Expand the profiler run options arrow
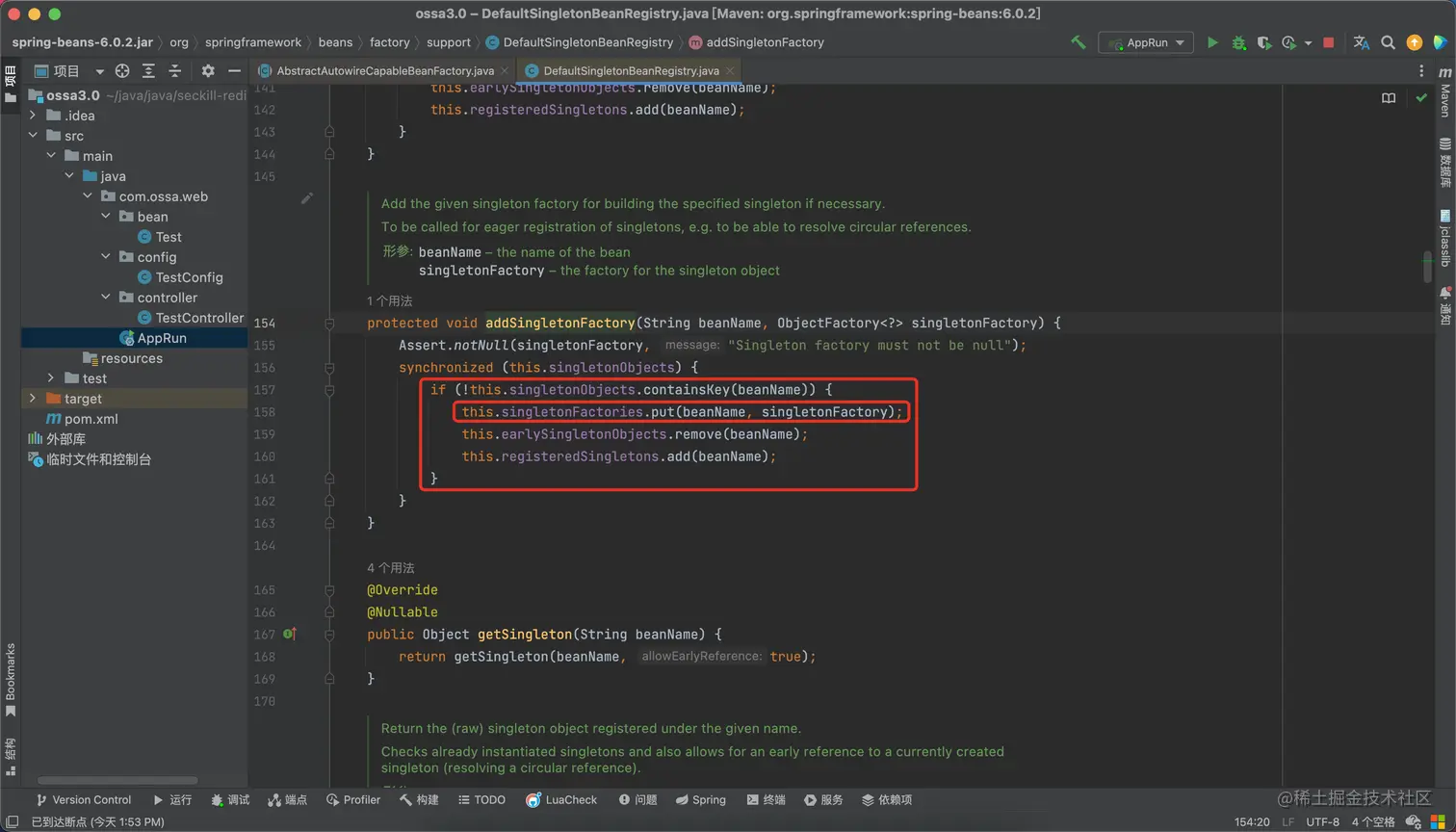The image size is (1456, 832). click(1308, 43)
